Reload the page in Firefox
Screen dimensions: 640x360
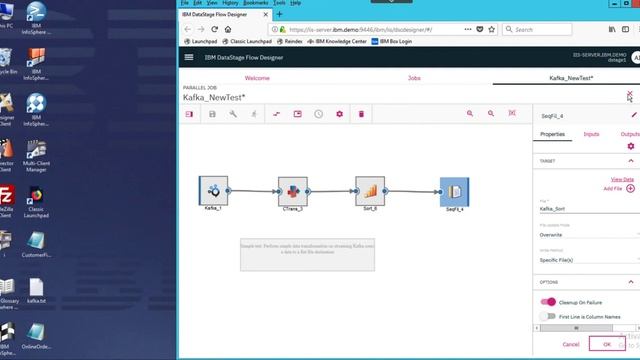click(x=215, y=29)
